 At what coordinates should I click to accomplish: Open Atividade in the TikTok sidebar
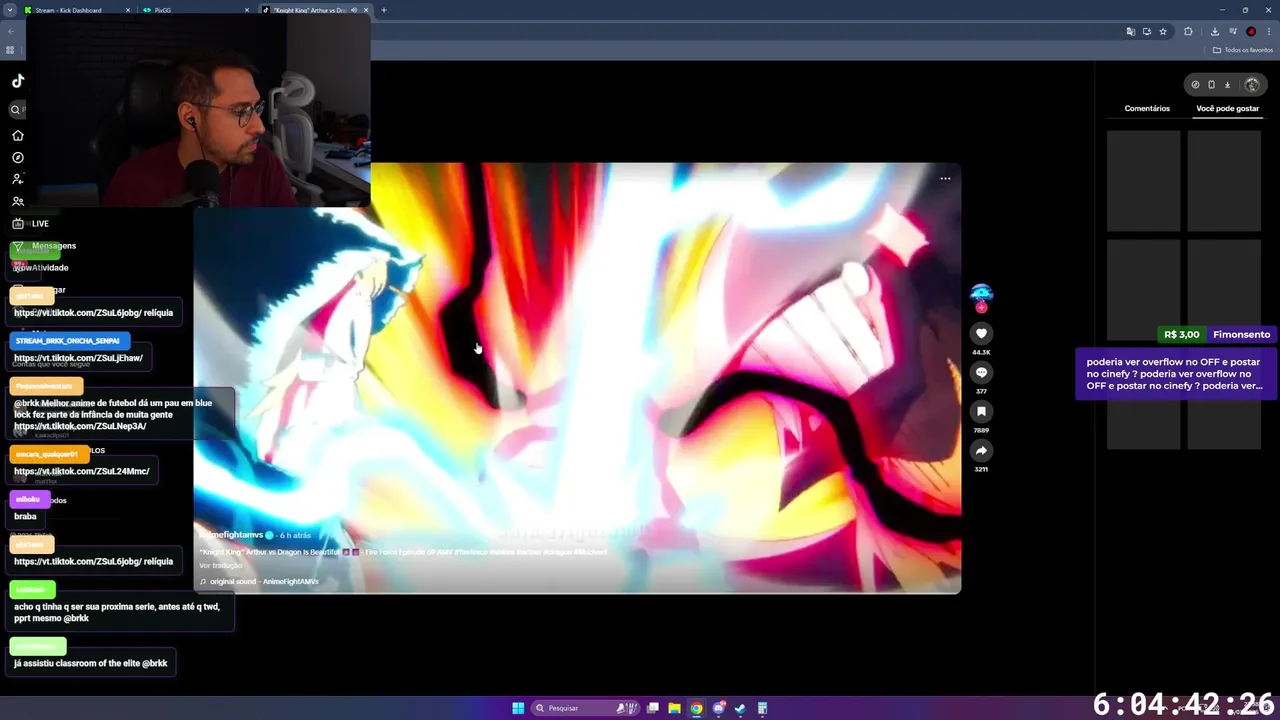42,267
